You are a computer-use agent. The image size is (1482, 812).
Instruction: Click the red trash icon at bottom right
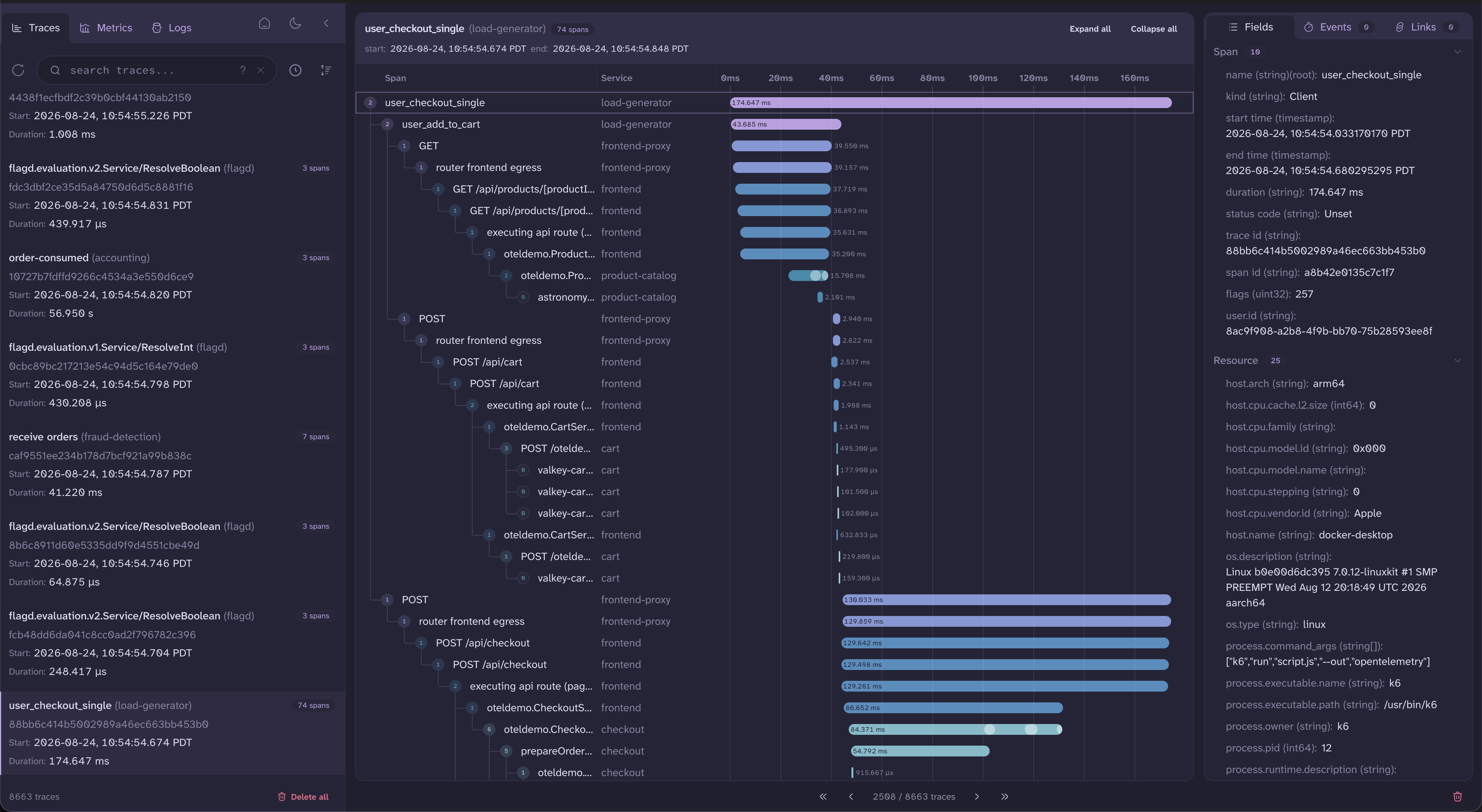(x=1457, y=797)
